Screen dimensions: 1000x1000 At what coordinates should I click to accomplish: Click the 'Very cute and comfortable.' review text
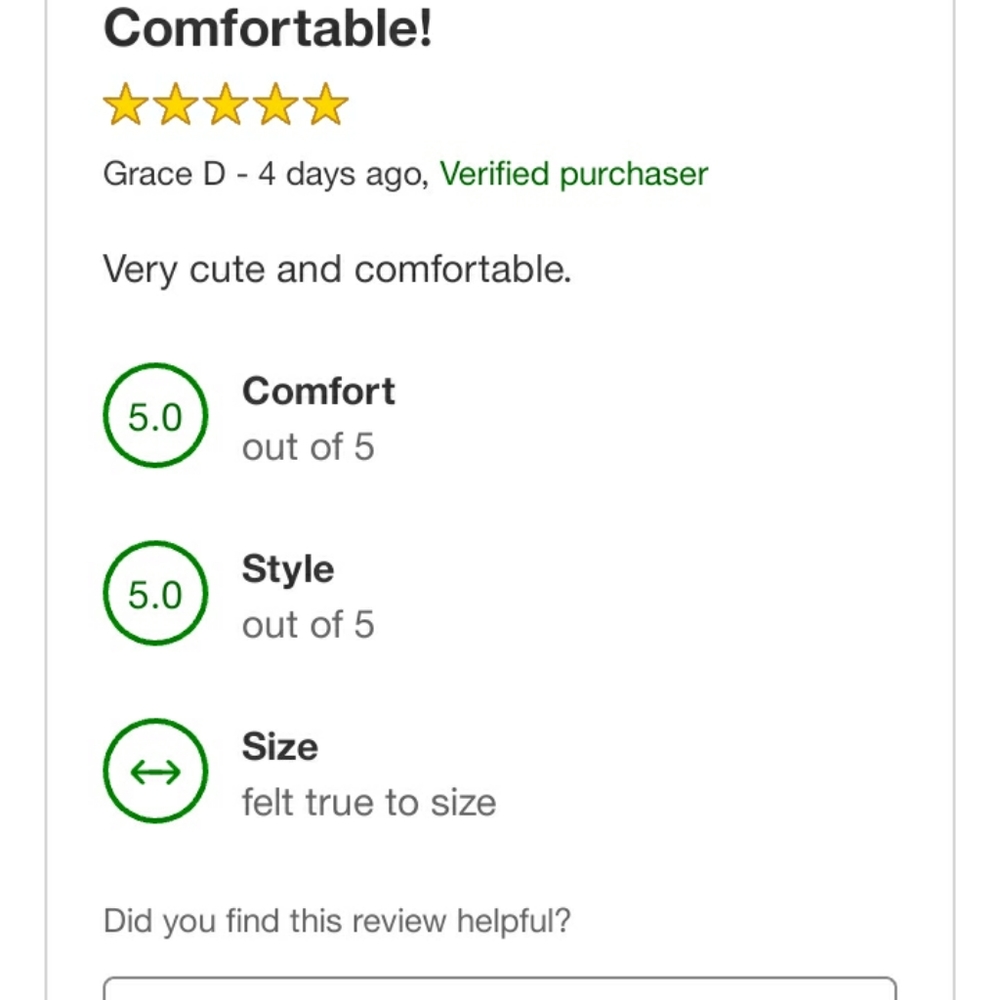click(337, 270)
